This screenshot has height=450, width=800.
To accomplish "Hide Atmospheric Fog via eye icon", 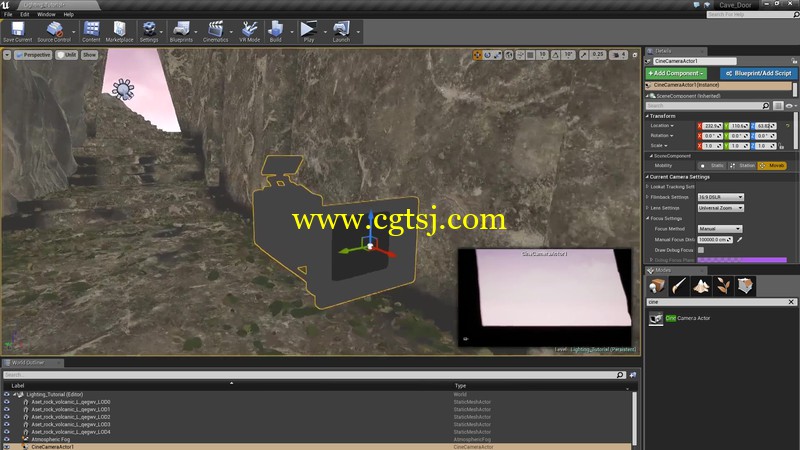I will pos(7,439).
